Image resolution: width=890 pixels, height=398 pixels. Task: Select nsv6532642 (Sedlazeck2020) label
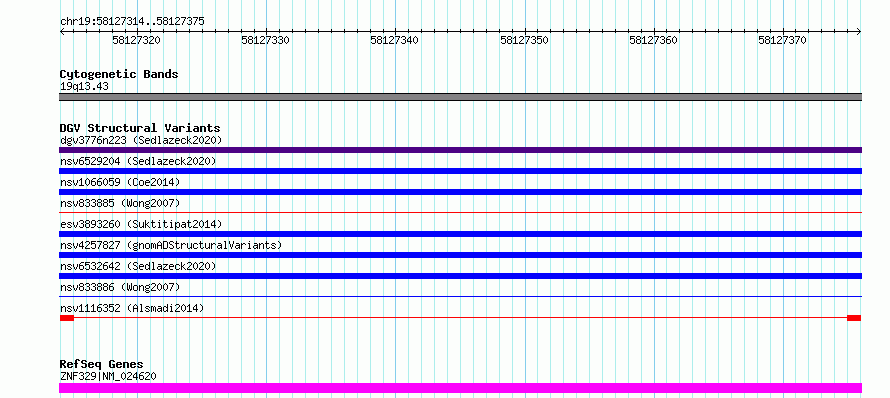coord(138,266)
